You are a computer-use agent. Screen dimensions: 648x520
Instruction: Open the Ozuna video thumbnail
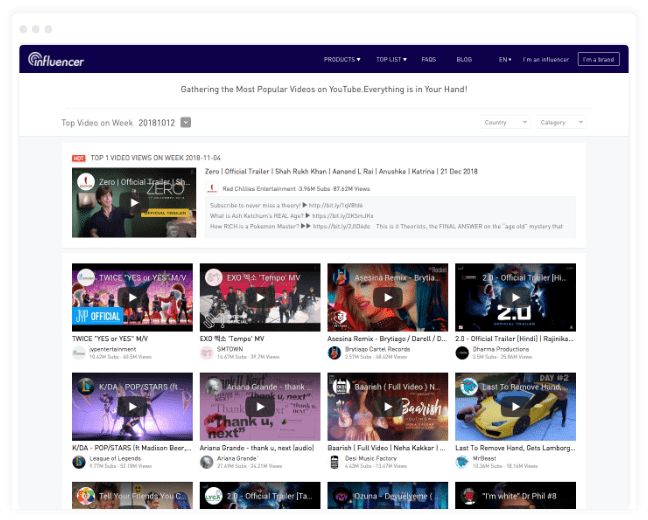388,495
